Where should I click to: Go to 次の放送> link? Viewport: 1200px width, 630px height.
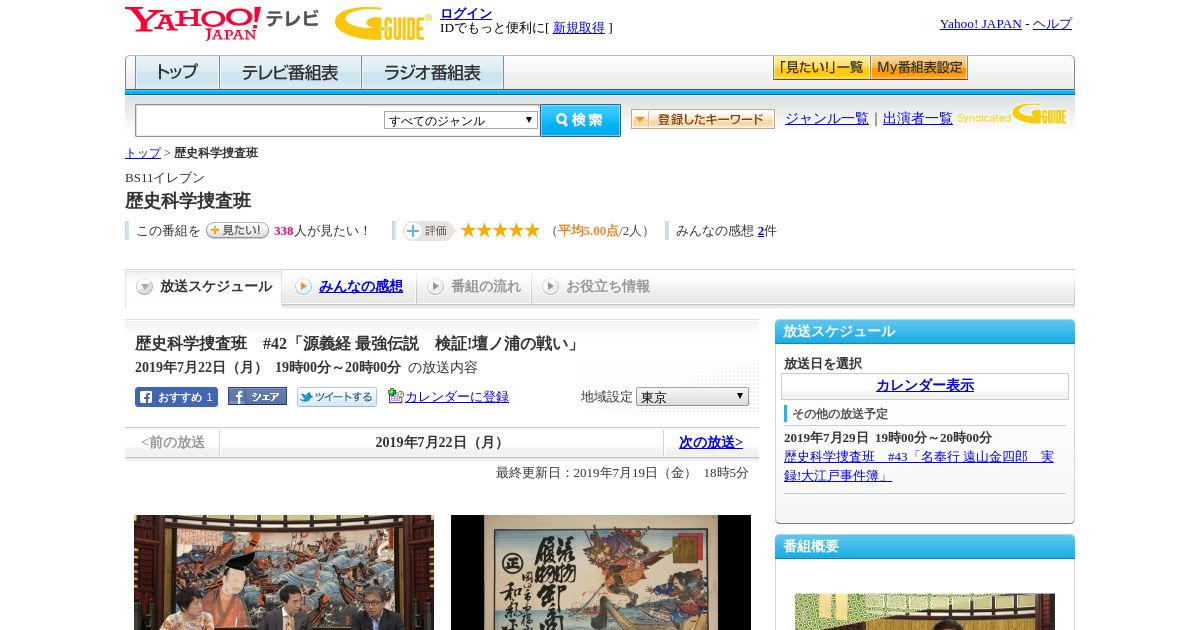711,442
